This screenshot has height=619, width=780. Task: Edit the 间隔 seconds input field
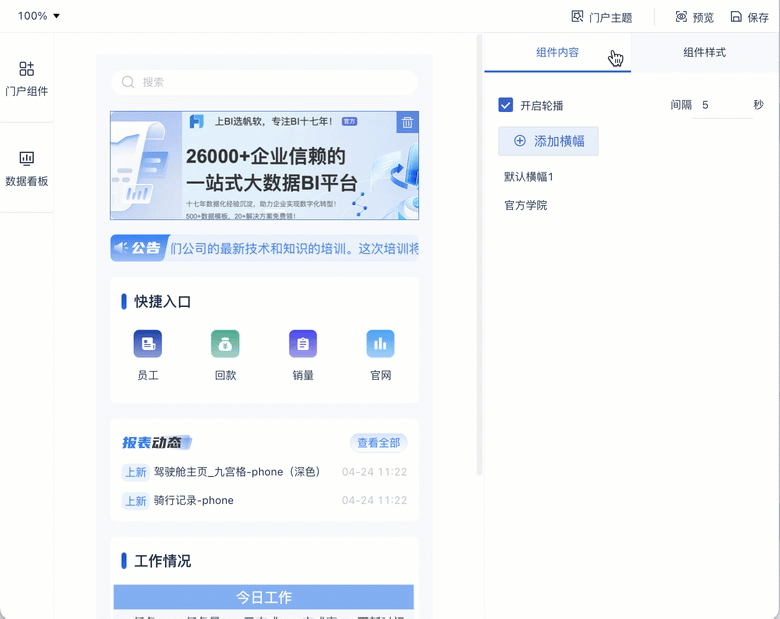[722, 105]
